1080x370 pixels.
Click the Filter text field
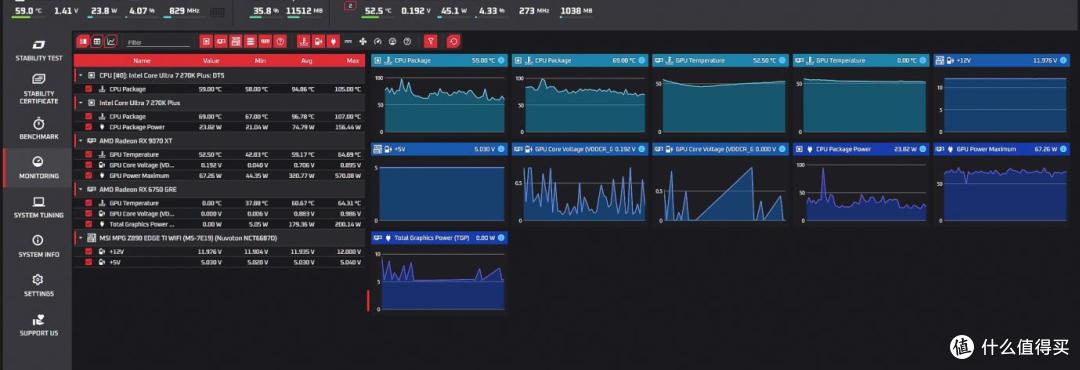pos(158,42)
